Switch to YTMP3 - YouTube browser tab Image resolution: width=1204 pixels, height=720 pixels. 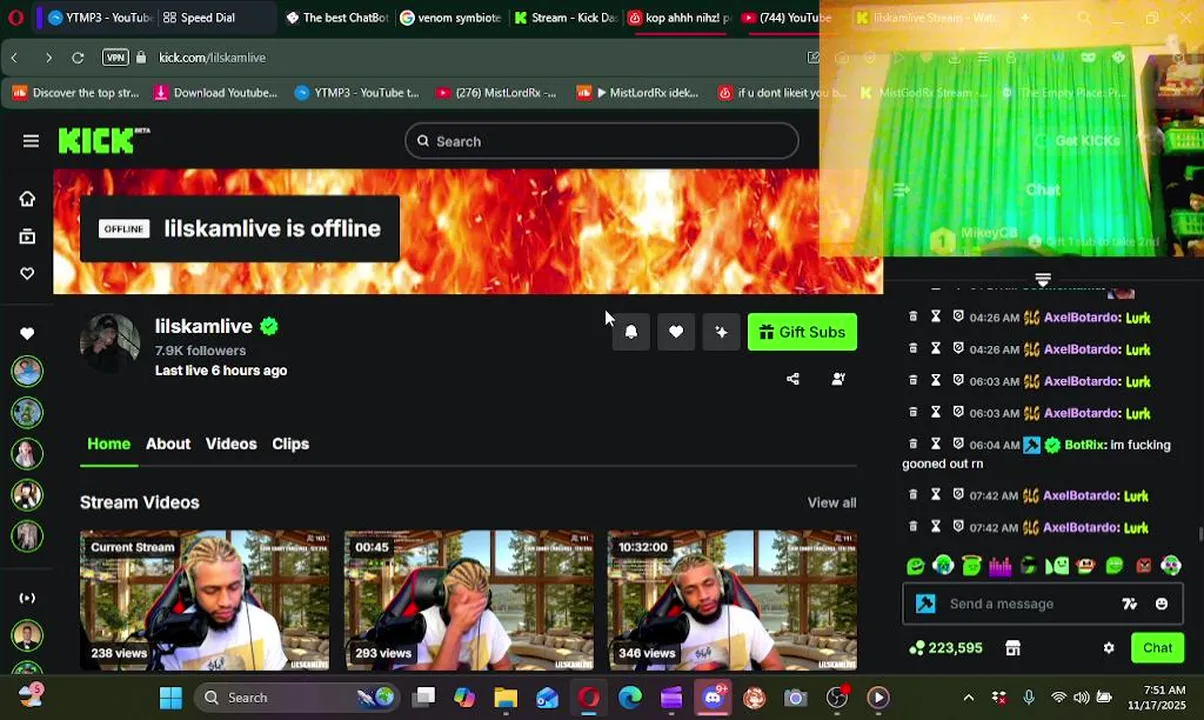coord(100,17)
